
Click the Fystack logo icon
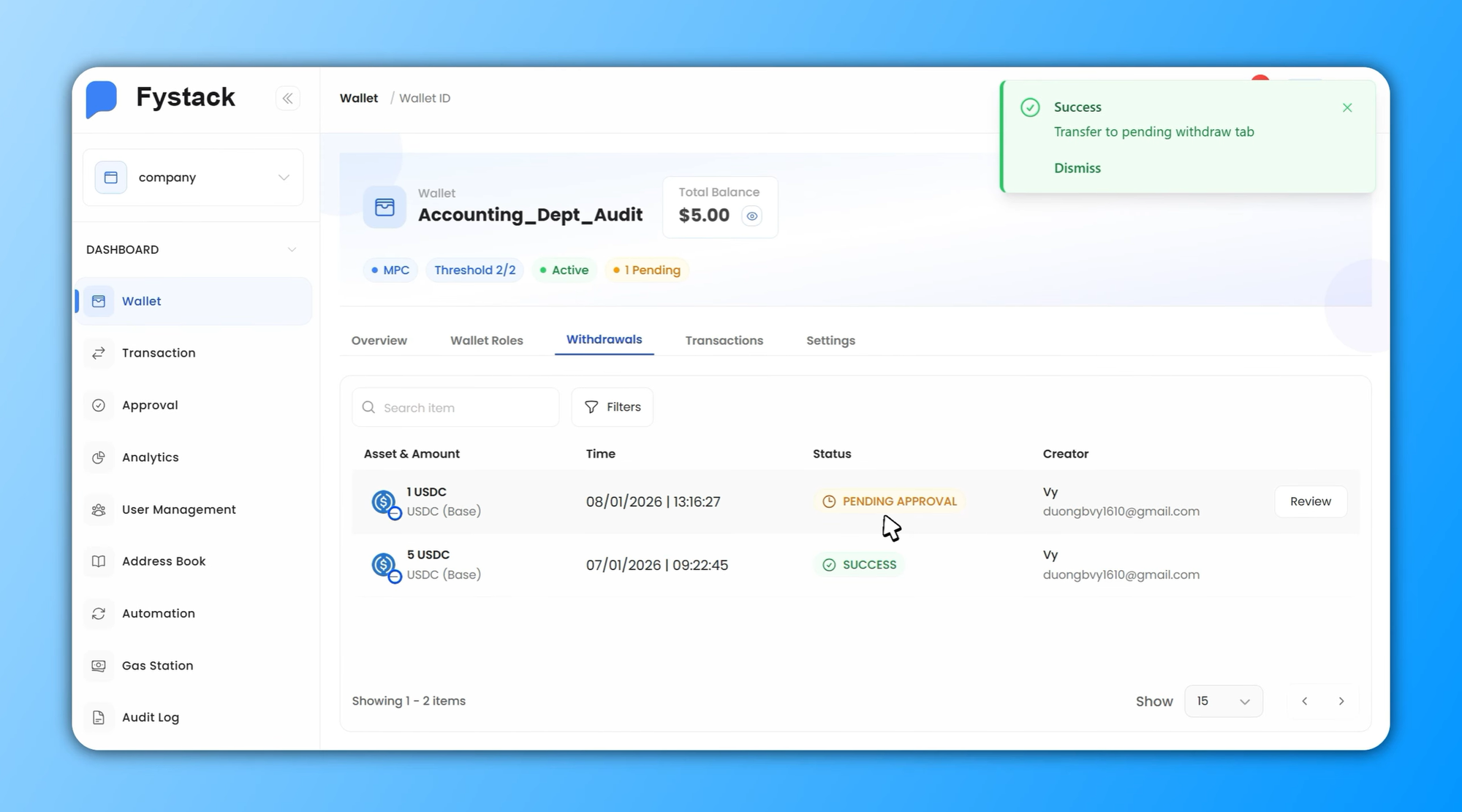102,98
